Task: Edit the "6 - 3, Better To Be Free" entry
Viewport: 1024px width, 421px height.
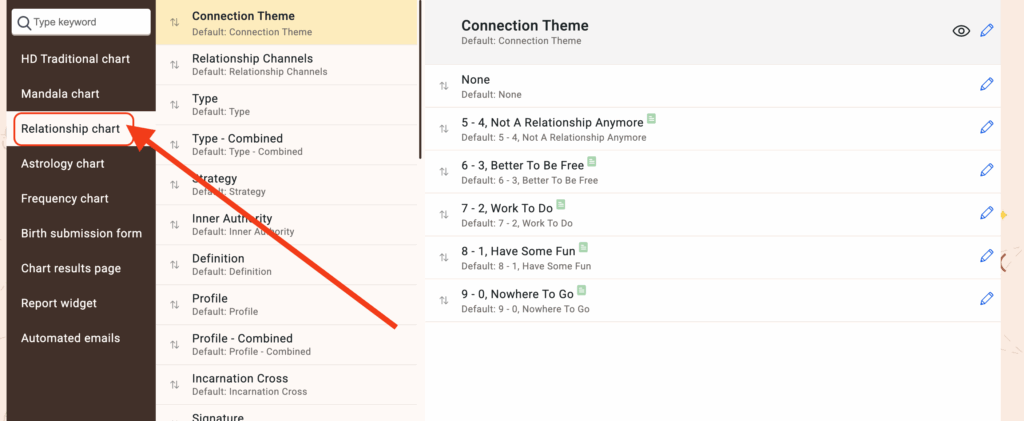Action: tap(987, 170)
